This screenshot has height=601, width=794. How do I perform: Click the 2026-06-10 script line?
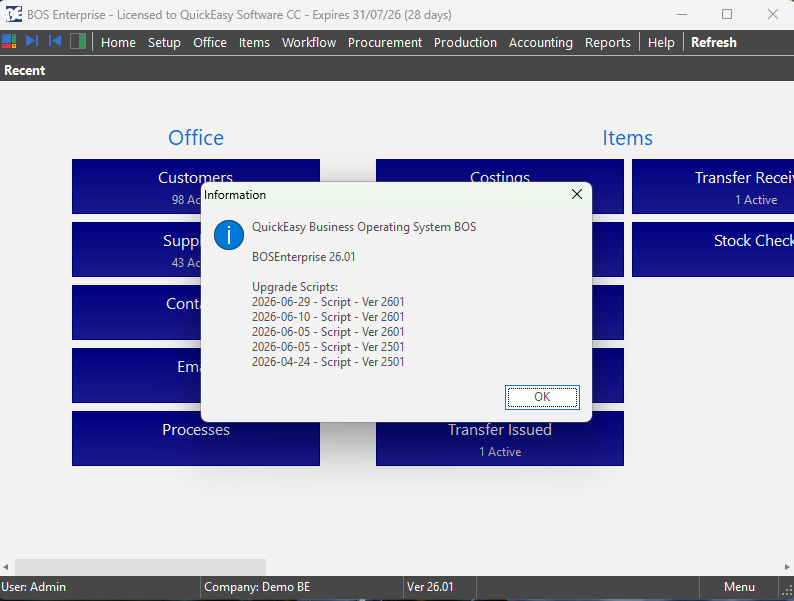328,317
